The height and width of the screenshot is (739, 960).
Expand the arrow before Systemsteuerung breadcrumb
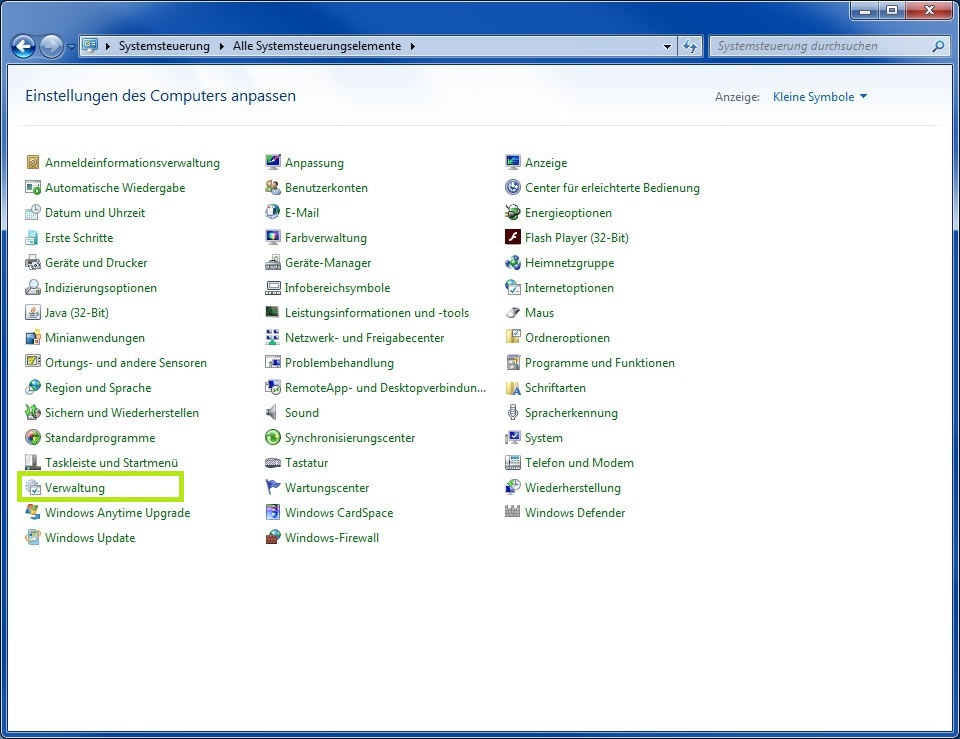pos(108,47)
